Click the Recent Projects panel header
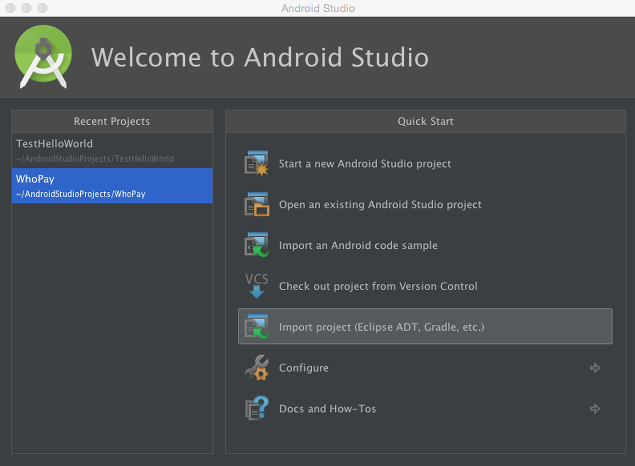Image resolution: width=635 pixels, height=466 pixels. pyautogui.click(x=112, y=121)
